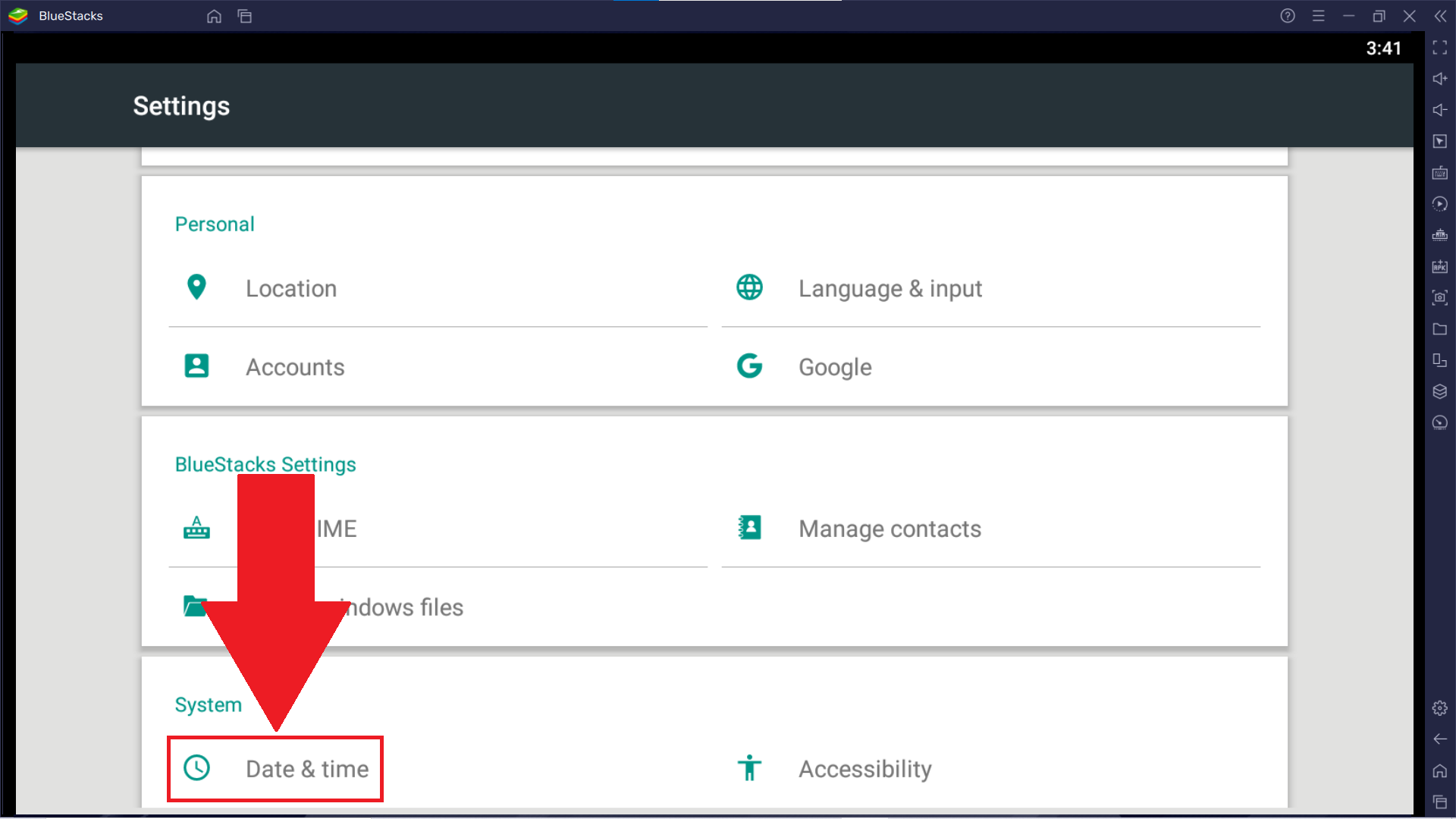Go back using the sidebar arrow
This screenshot has height=819, width=1456.
[1440, 739]
